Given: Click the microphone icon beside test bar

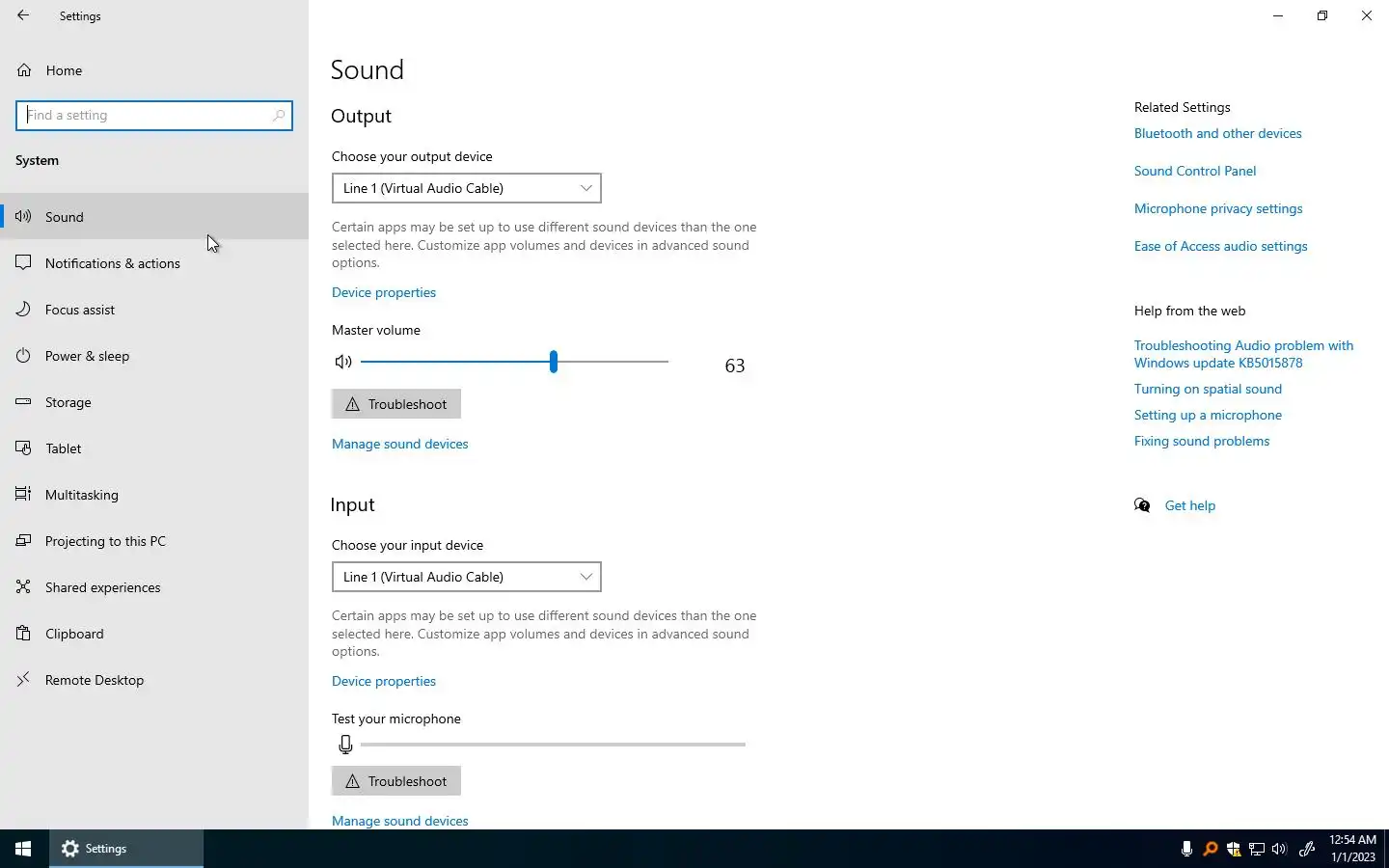Looking at the screenshot, I should [x=345, y=745].
